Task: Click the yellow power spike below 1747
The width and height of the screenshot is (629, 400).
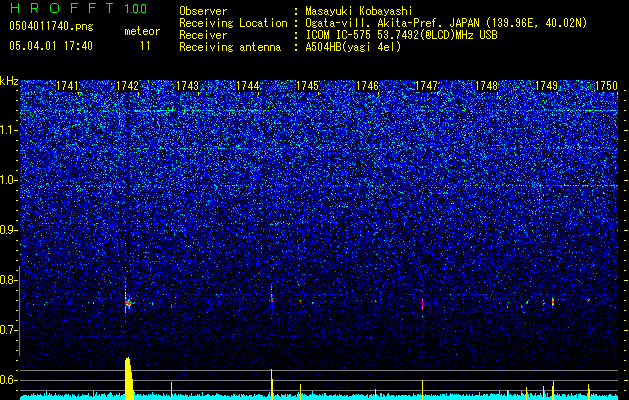Action: click(x=422, y=389)
